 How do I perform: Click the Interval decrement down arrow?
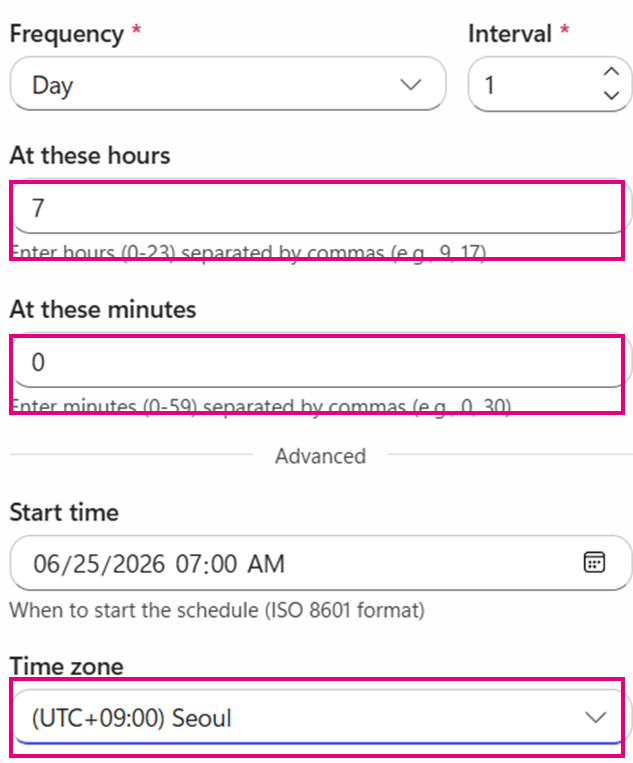[611, 95]
